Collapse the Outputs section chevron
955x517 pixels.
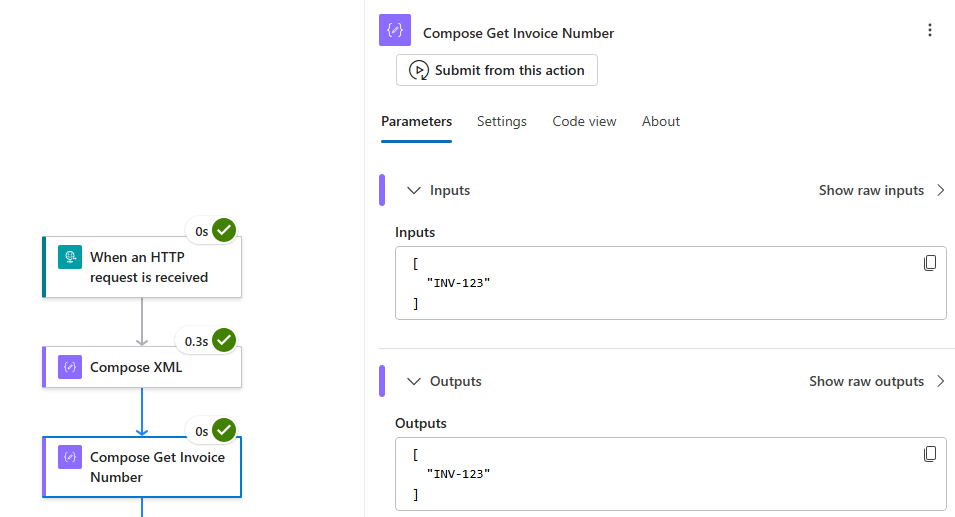412,381
